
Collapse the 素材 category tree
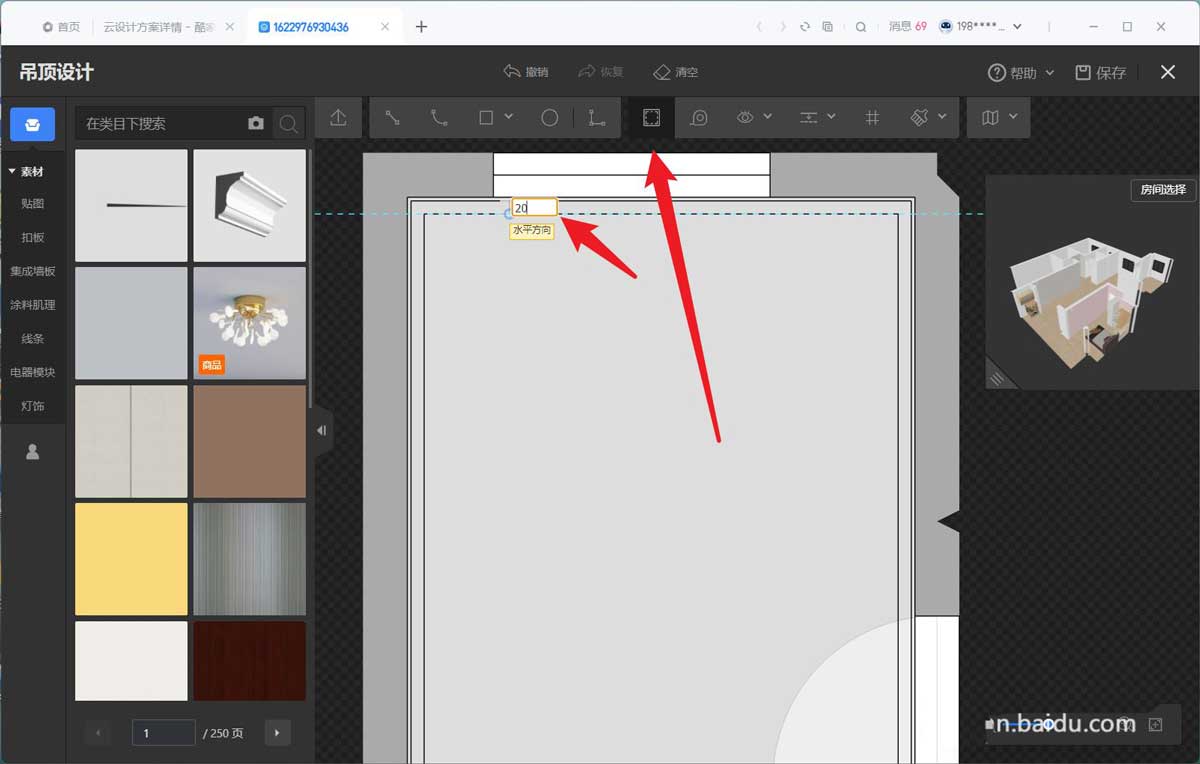12,172
